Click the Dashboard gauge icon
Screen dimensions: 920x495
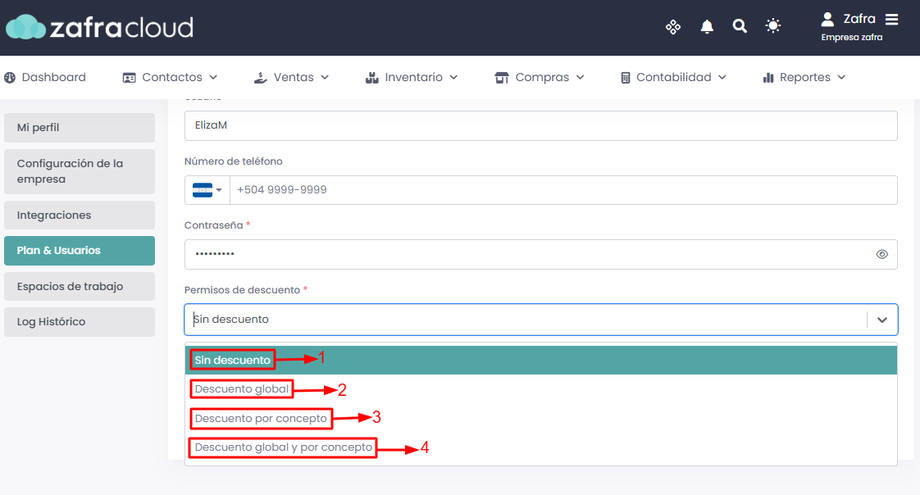point(10,77)
